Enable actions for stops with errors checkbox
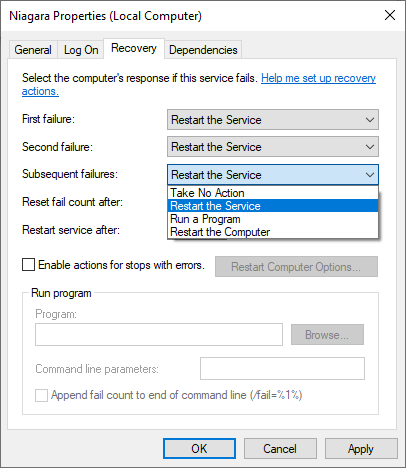Viewport: 406px width, 468px height. coord(28,265)
